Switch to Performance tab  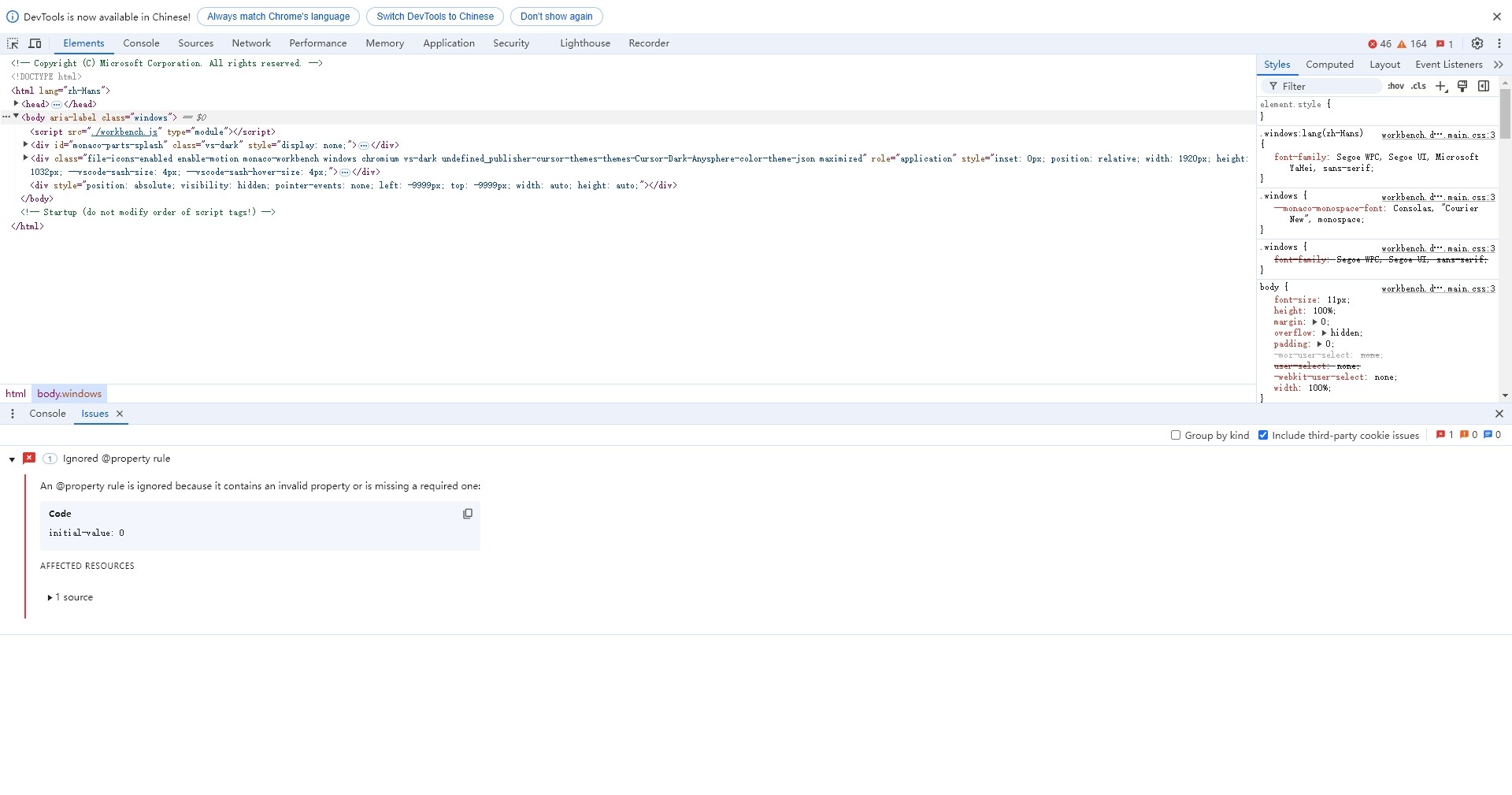[317, 43]
